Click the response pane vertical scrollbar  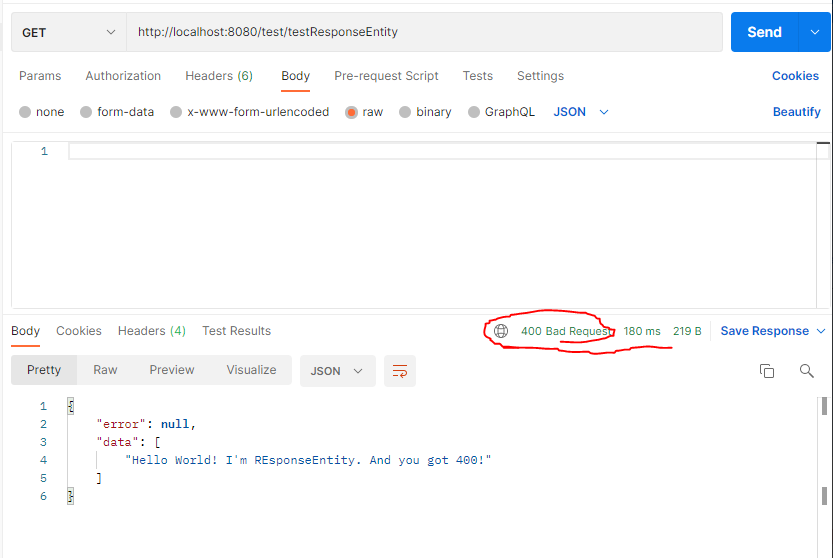click(824, 452)
